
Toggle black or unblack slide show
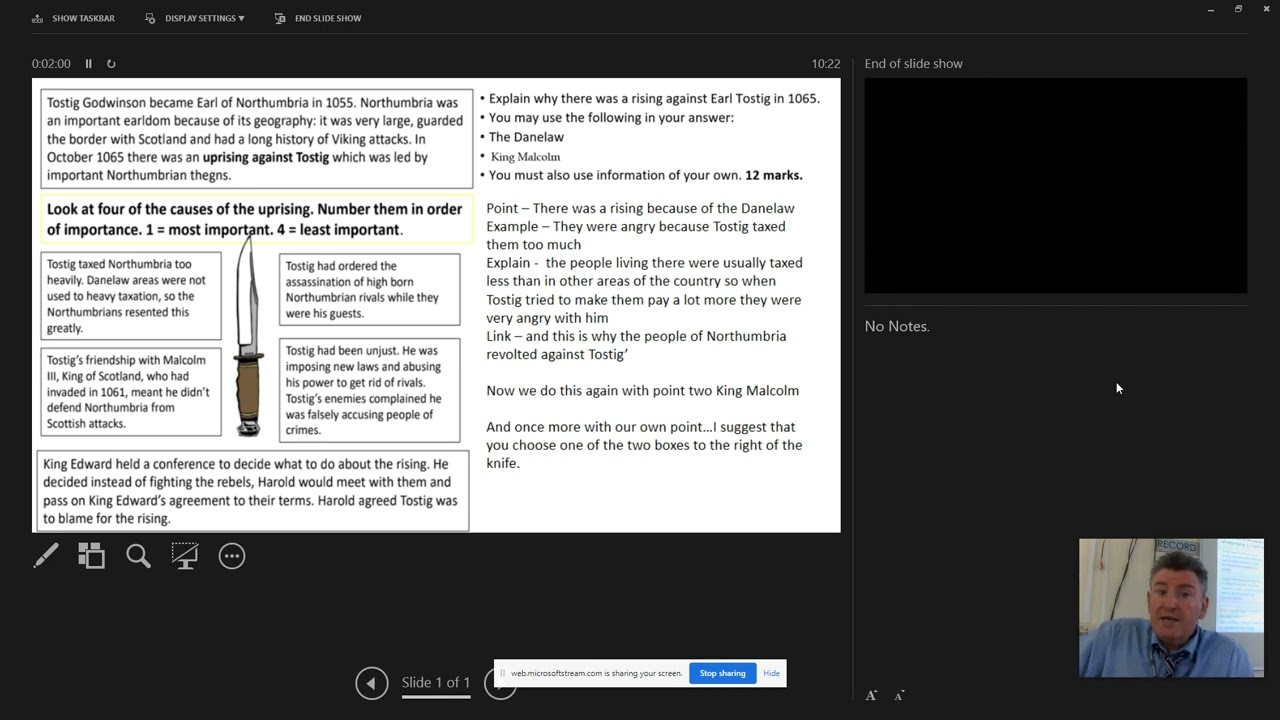tap(185, 556)
